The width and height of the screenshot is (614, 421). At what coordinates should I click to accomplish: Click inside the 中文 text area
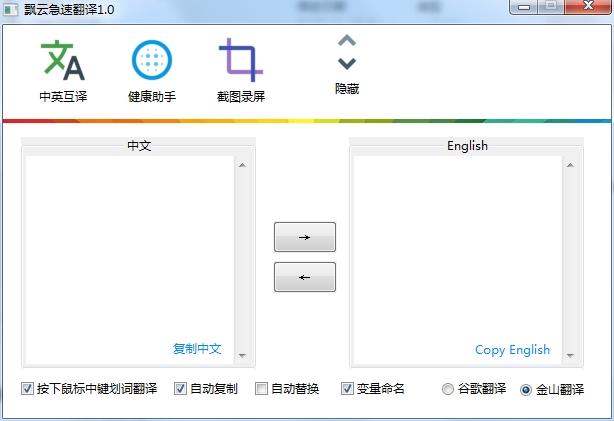[x=130, y=260]
